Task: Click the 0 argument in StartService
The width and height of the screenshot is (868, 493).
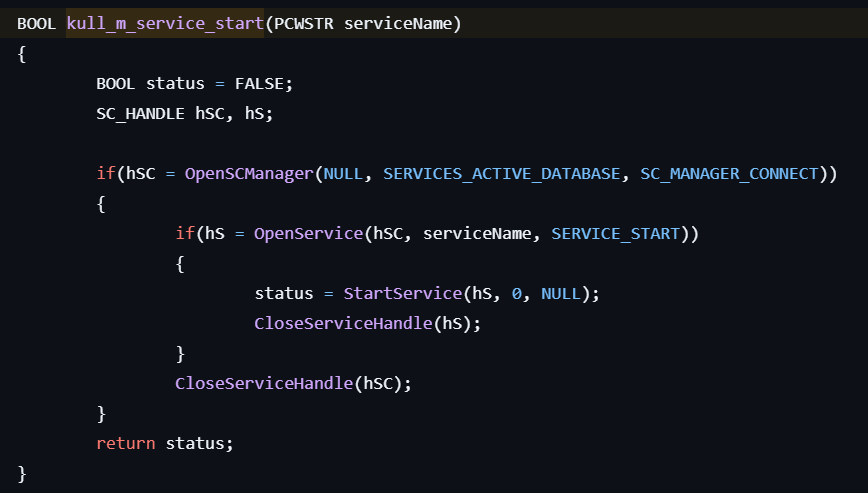Action: coord(516,293)
